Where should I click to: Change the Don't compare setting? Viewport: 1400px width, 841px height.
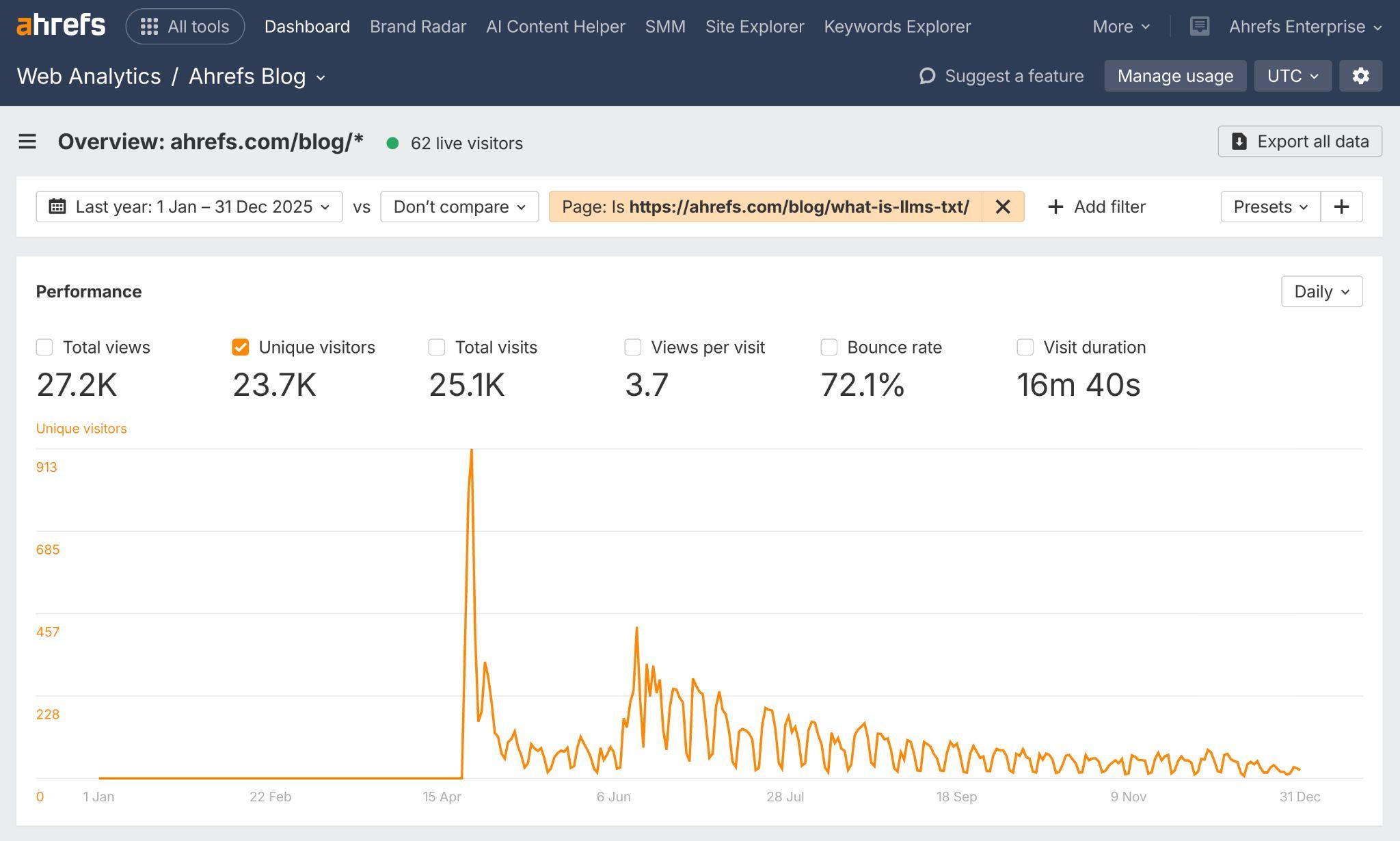click(x=459, y=206)
